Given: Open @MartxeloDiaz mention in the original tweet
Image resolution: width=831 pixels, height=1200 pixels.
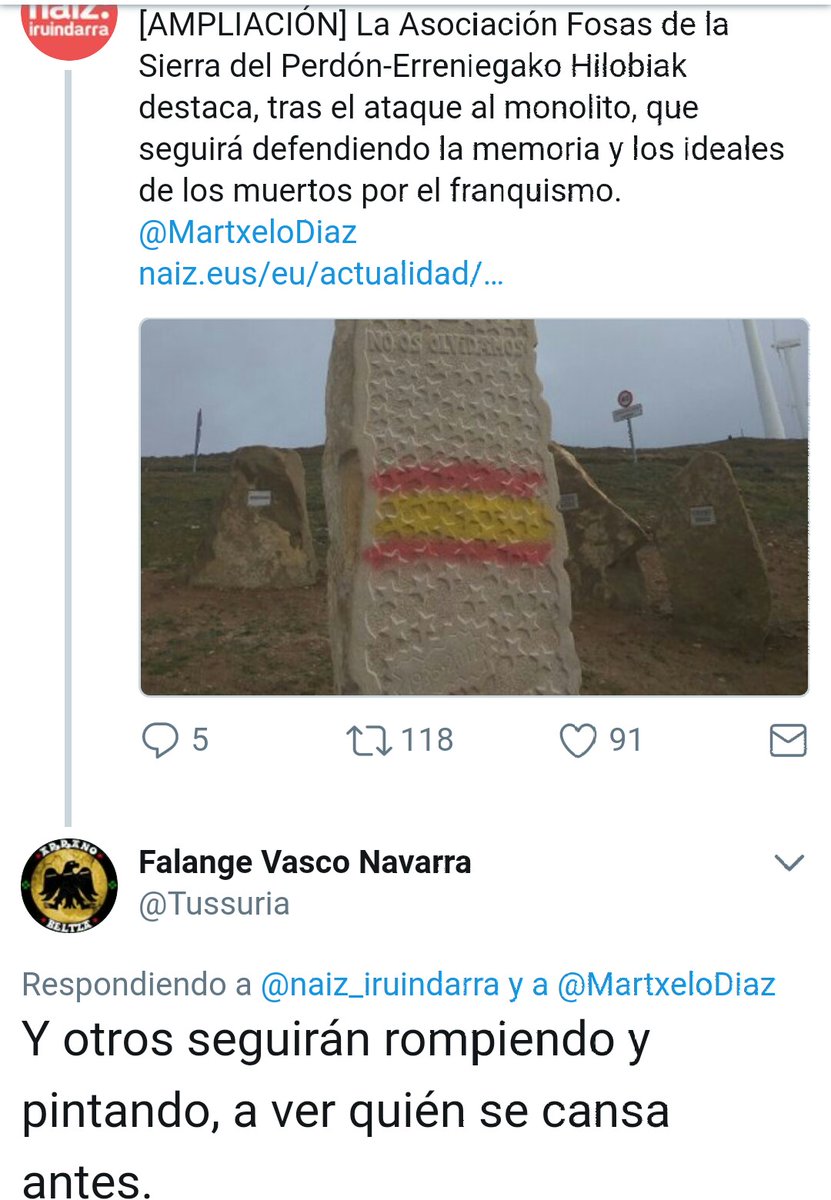Looking at the screenshot, I should point(248,234).
